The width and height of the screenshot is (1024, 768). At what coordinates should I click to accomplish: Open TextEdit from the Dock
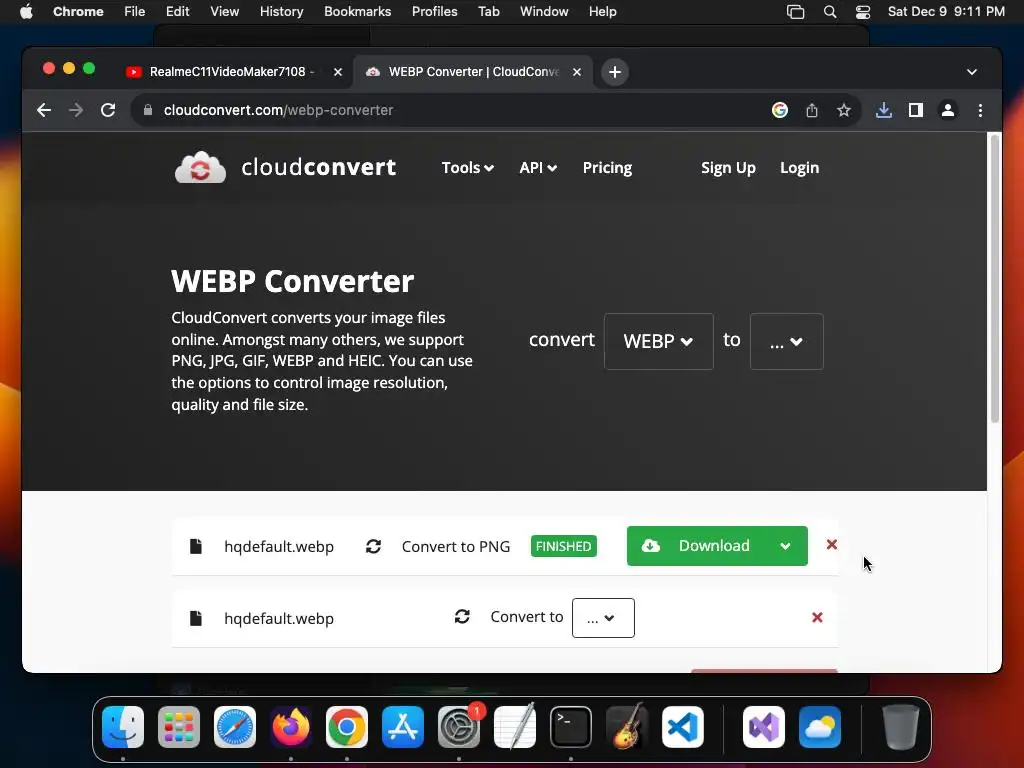[x=515, y=727]
